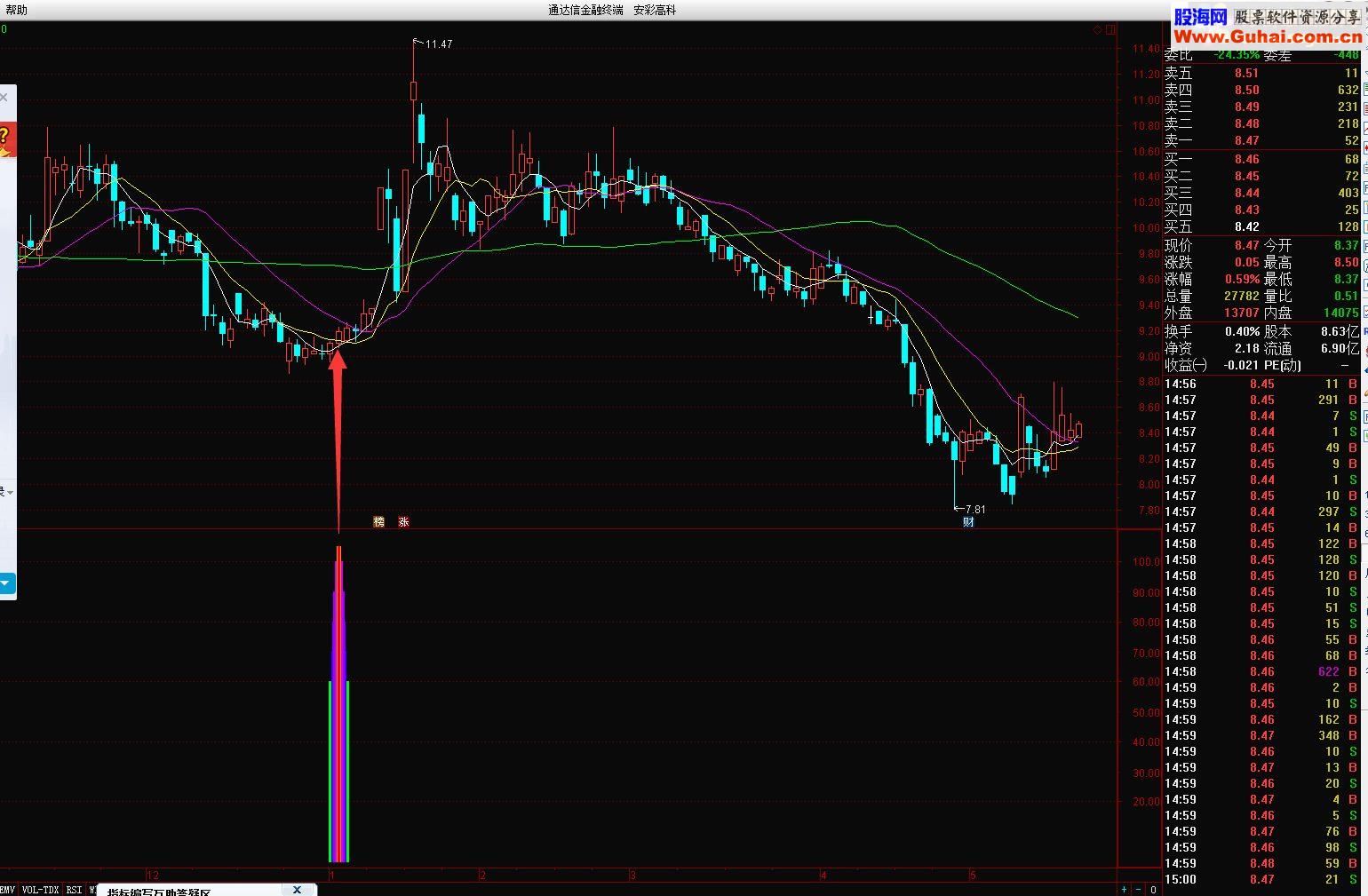Click the 10.00 price axis label
The height and width of the screenshot is (896, 1368).
point(1146,227)
